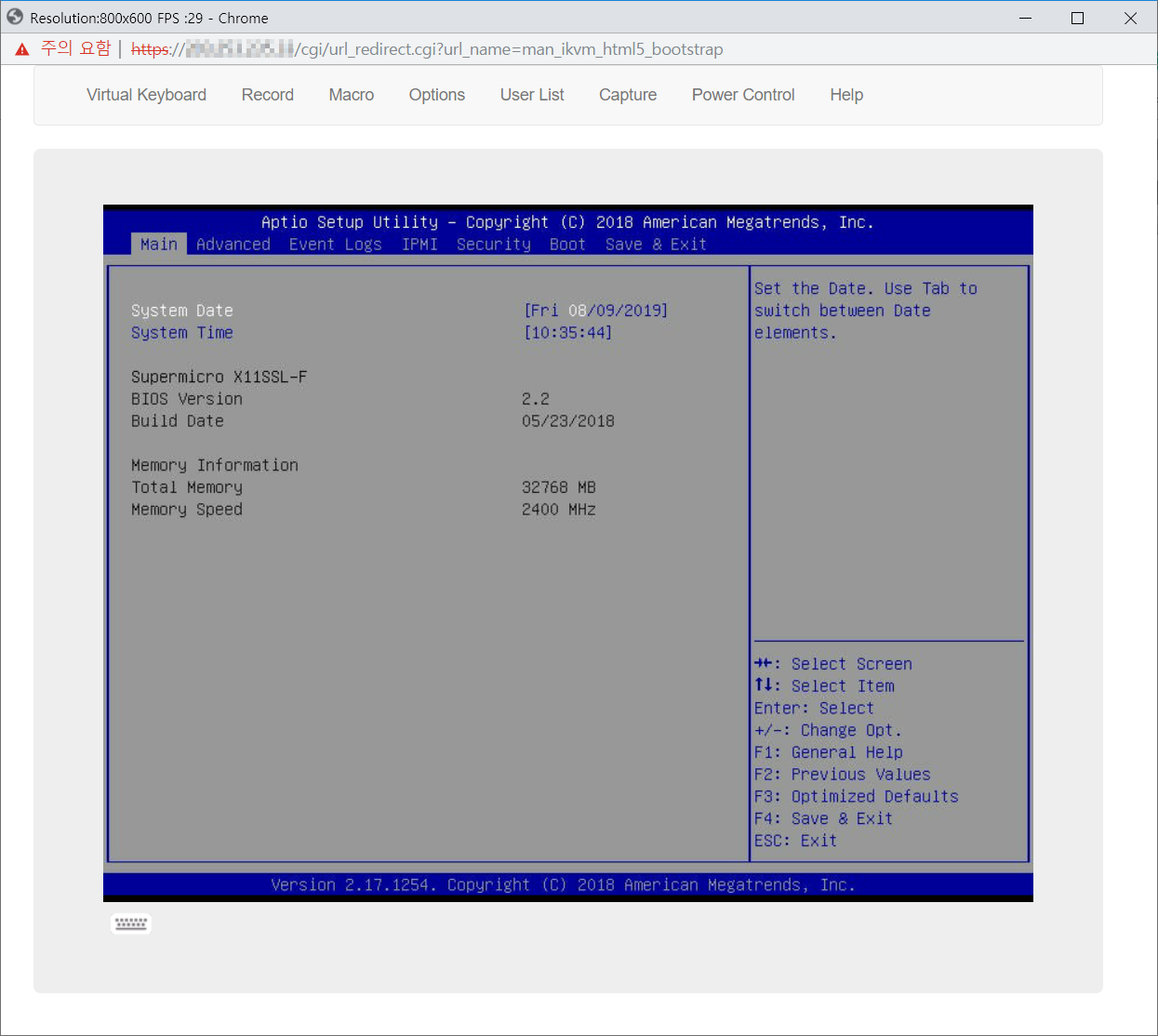Click the on-screen keyboard icon below console

tap(130, 923)
